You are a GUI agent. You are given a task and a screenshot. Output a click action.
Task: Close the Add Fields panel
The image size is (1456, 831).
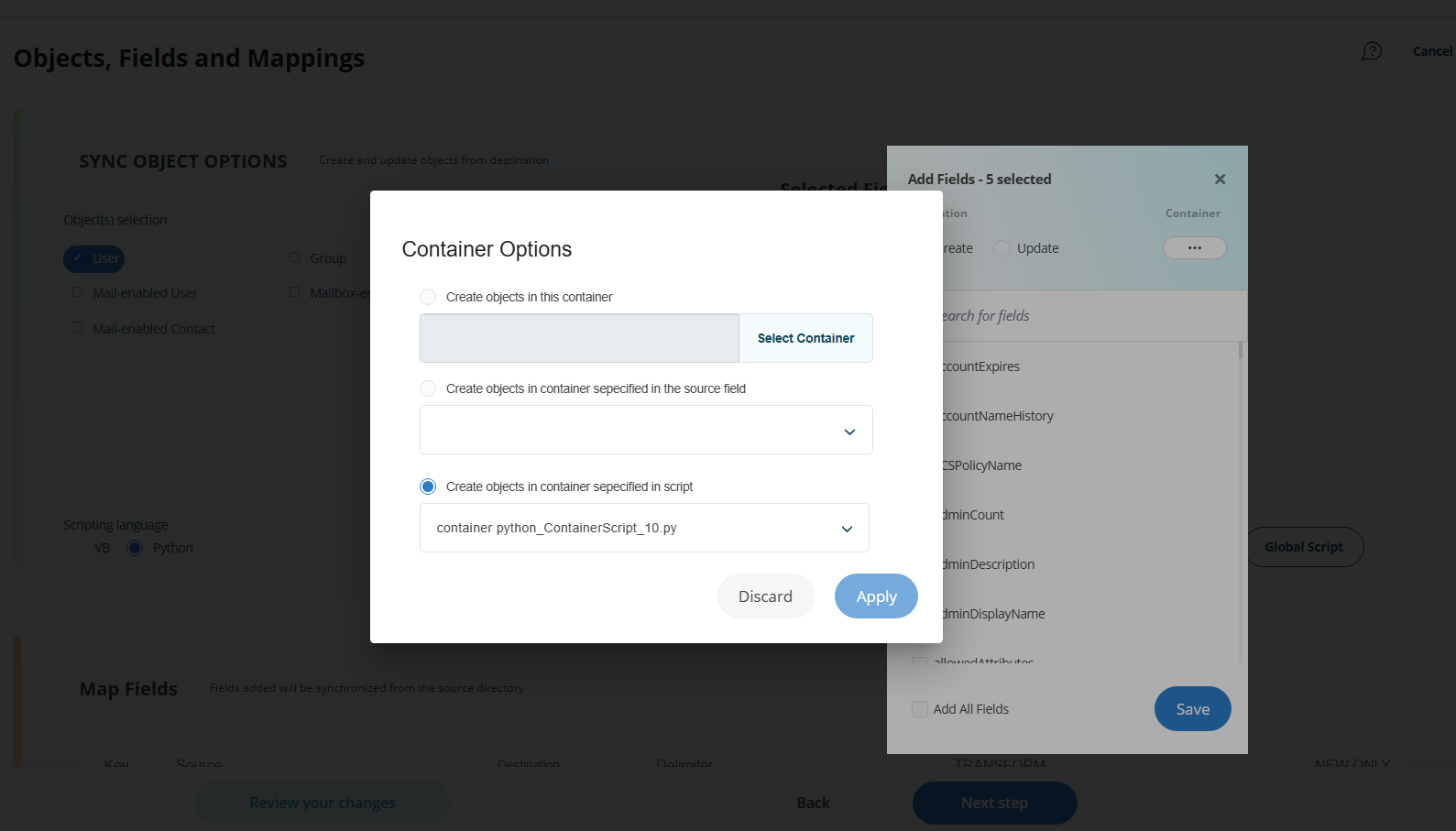[1220, 180]
